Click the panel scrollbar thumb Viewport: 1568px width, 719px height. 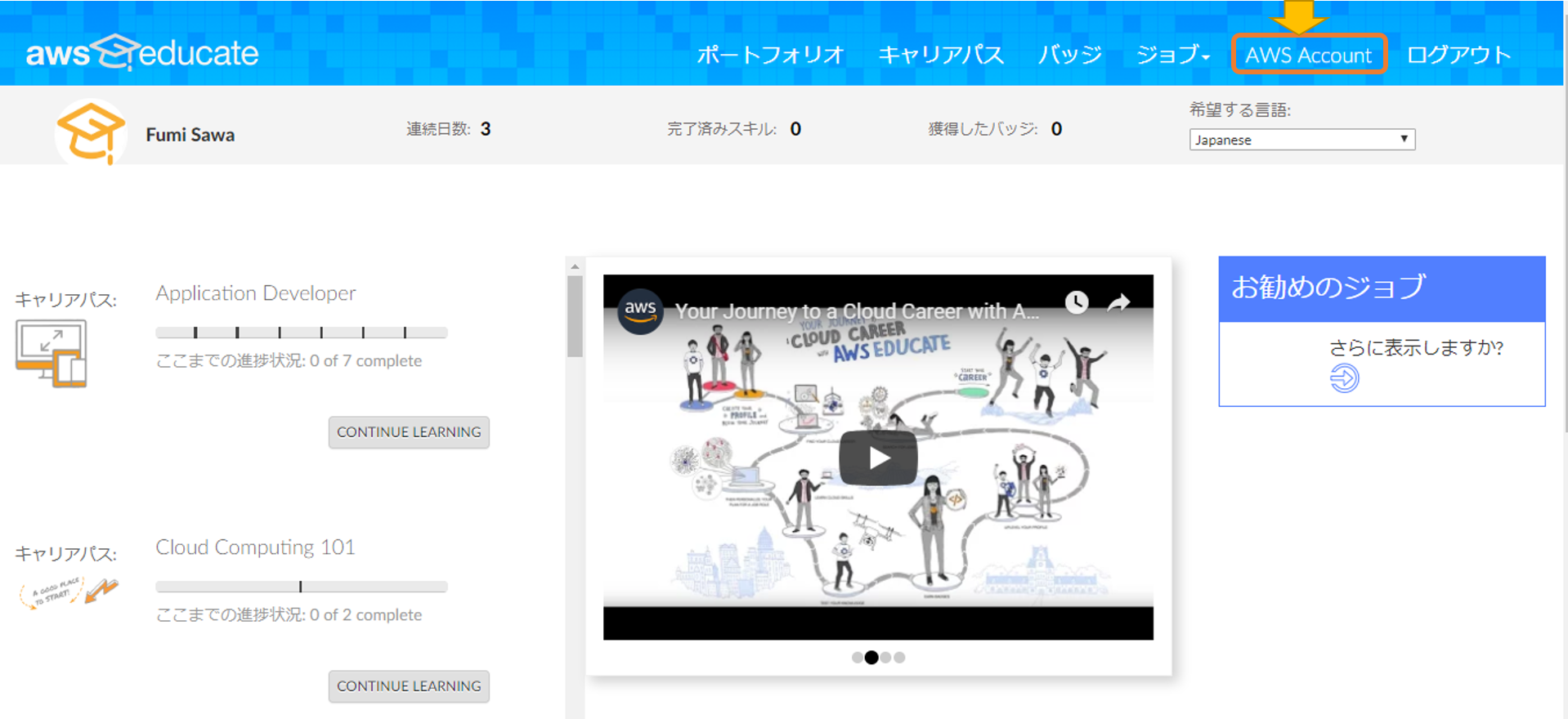tap(575, 316)
